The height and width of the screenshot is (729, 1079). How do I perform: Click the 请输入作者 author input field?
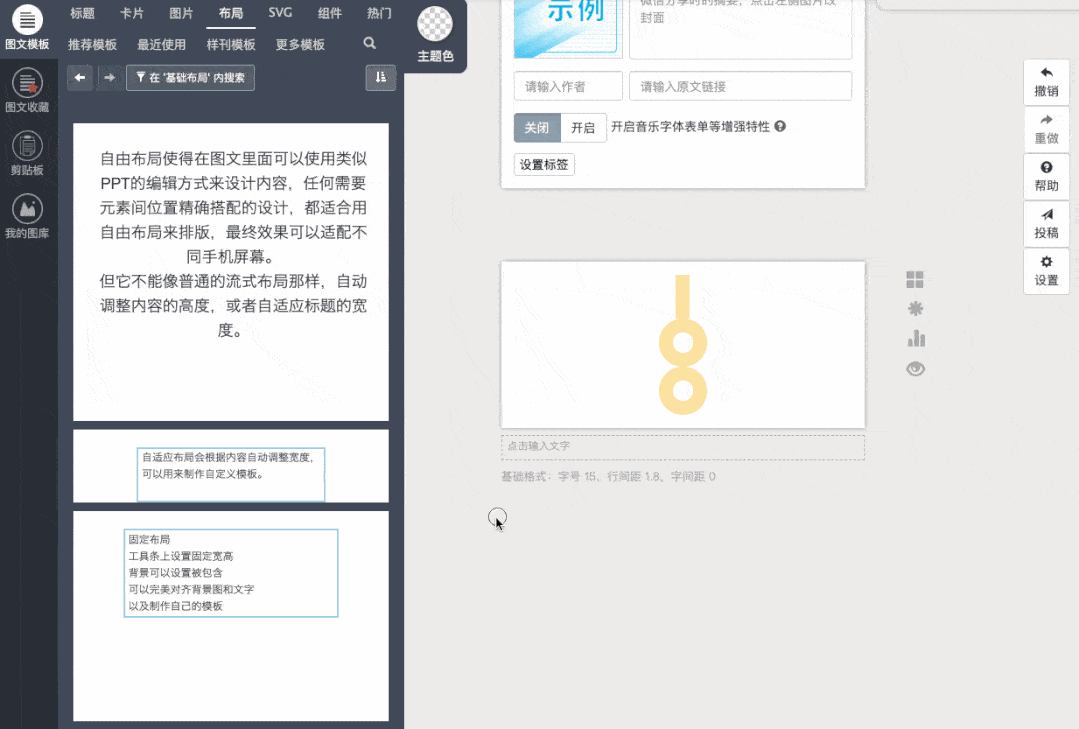tap(568, 87)
